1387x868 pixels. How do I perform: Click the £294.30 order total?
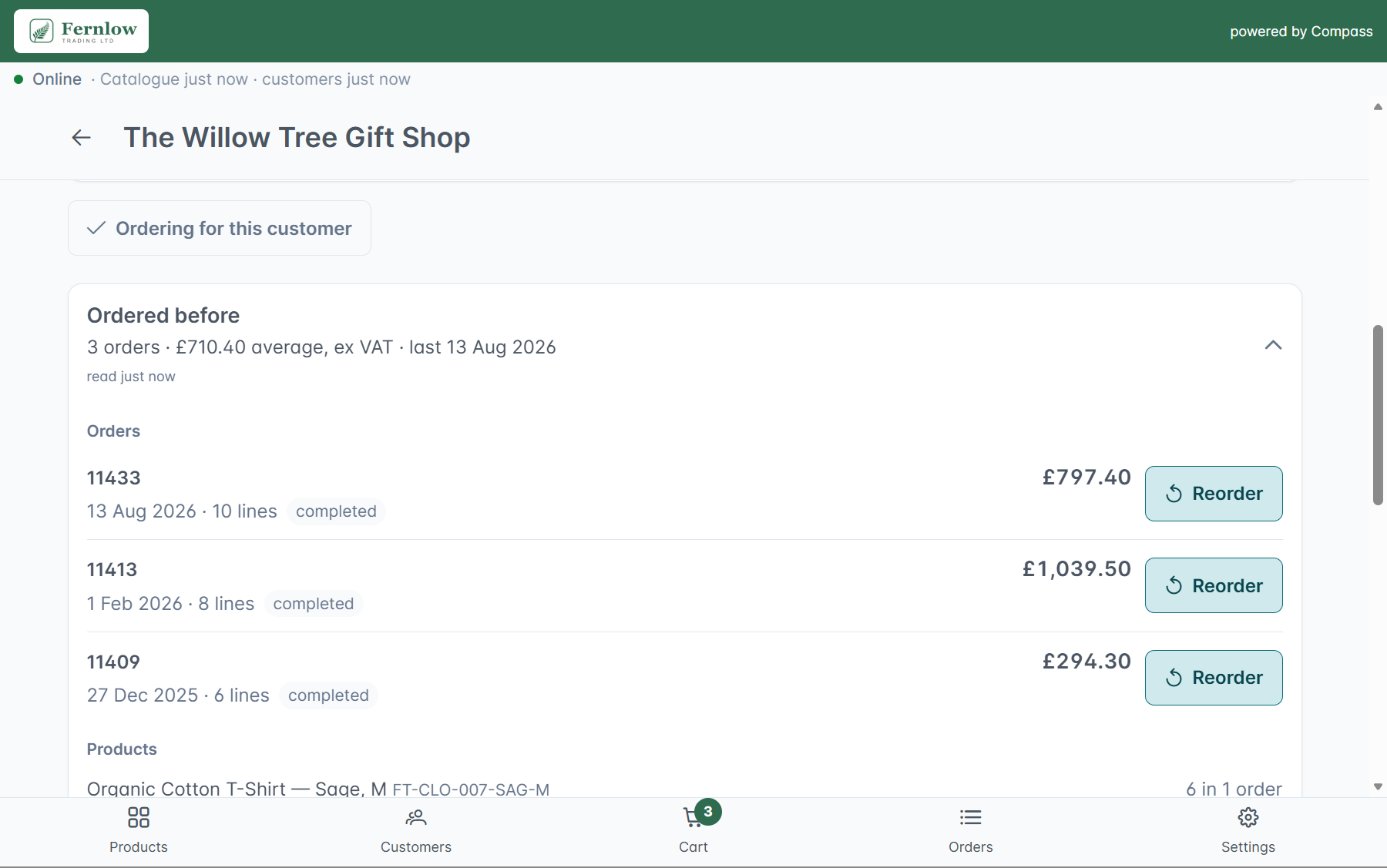(x=1087, y=661)
